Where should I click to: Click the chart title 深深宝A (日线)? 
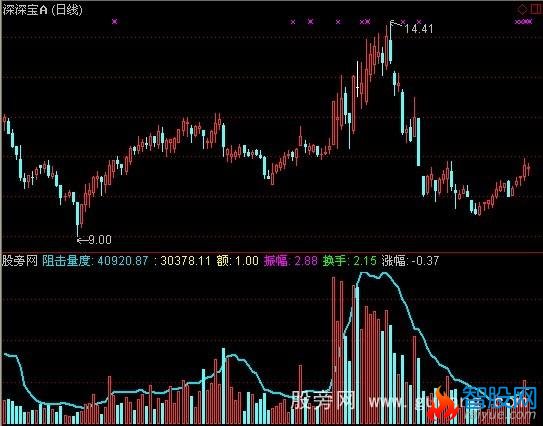click(x=43, y=10)
